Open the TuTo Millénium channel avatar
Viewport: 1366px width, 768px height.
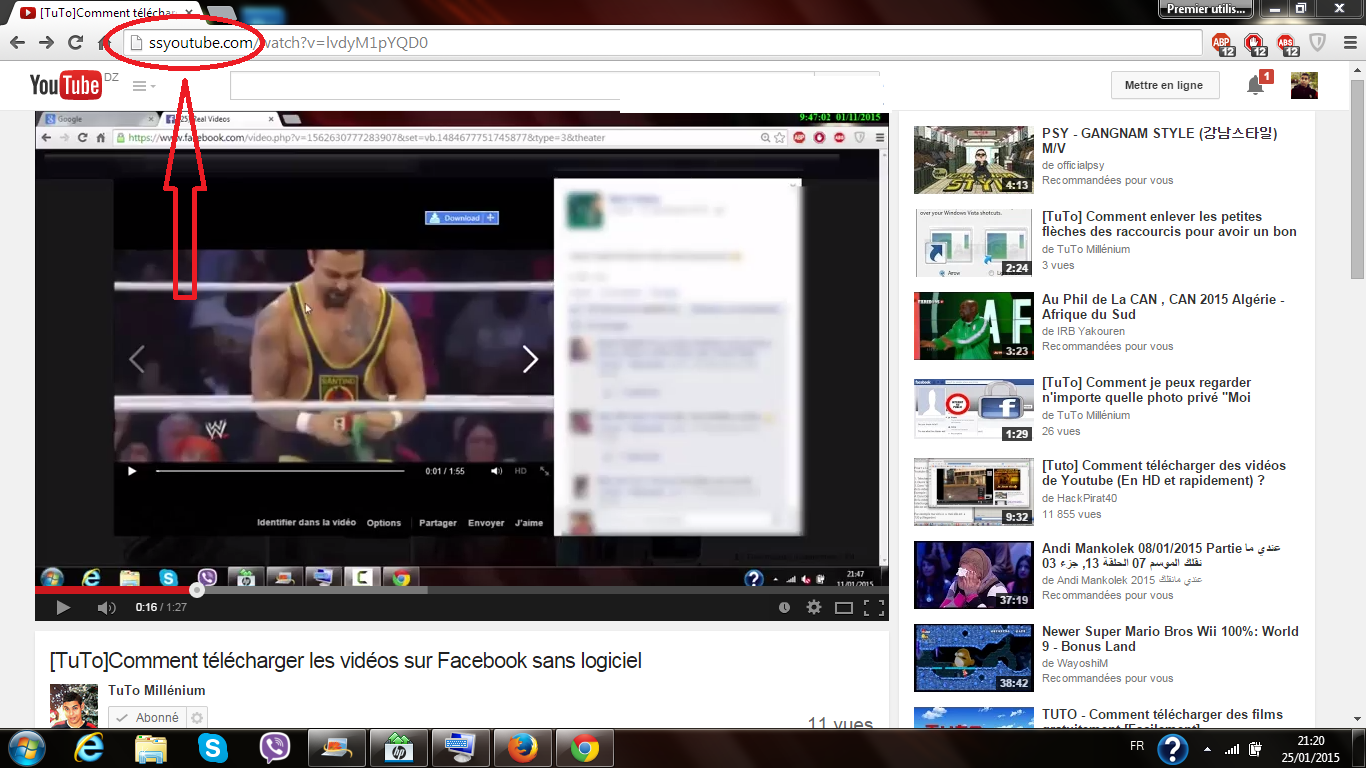click(x=74, y=706)
